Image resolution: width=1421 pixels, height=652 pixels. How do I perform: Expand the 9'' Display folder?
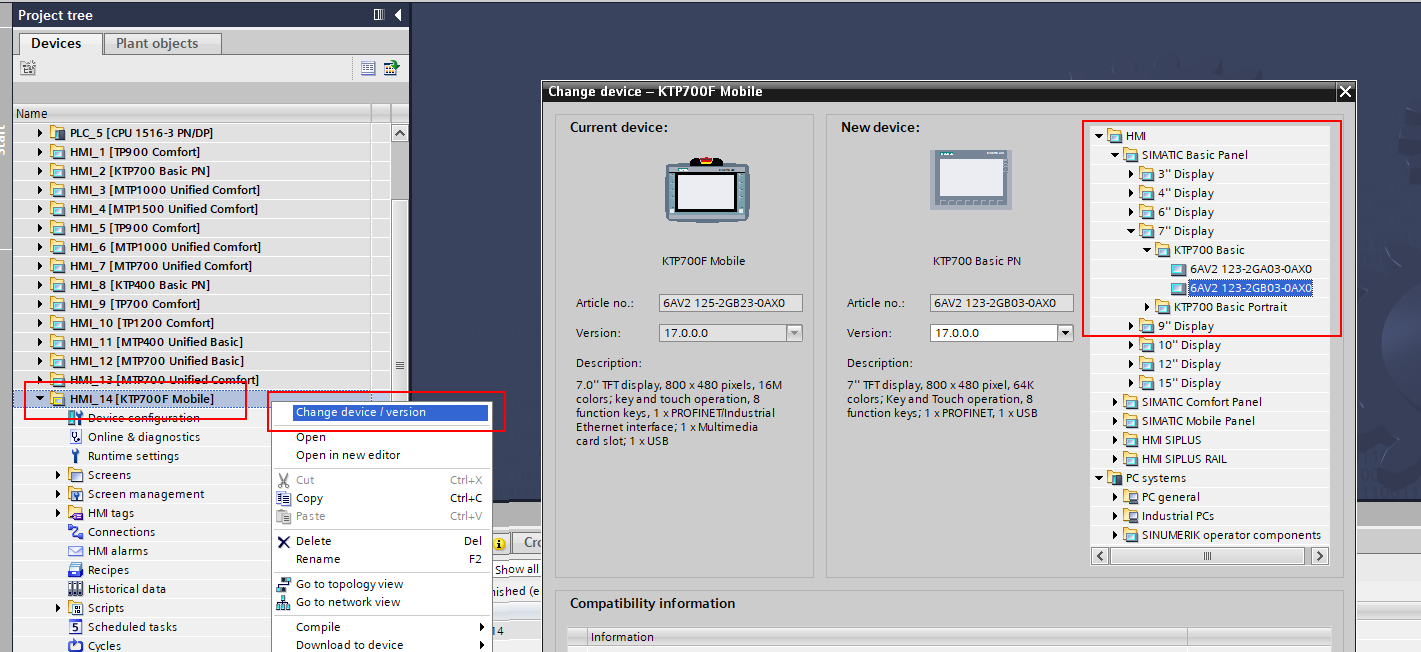1131,326
